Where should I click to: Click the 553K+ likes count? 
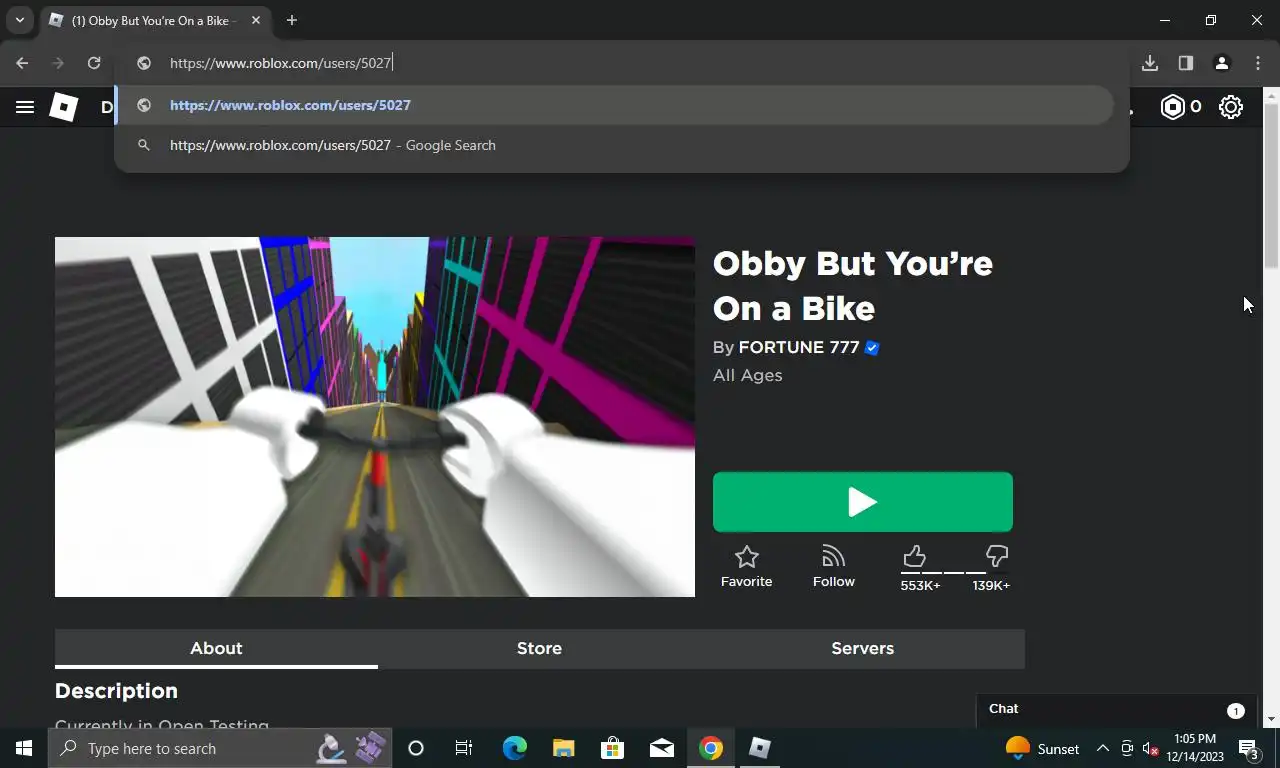[x=920, y=586]
